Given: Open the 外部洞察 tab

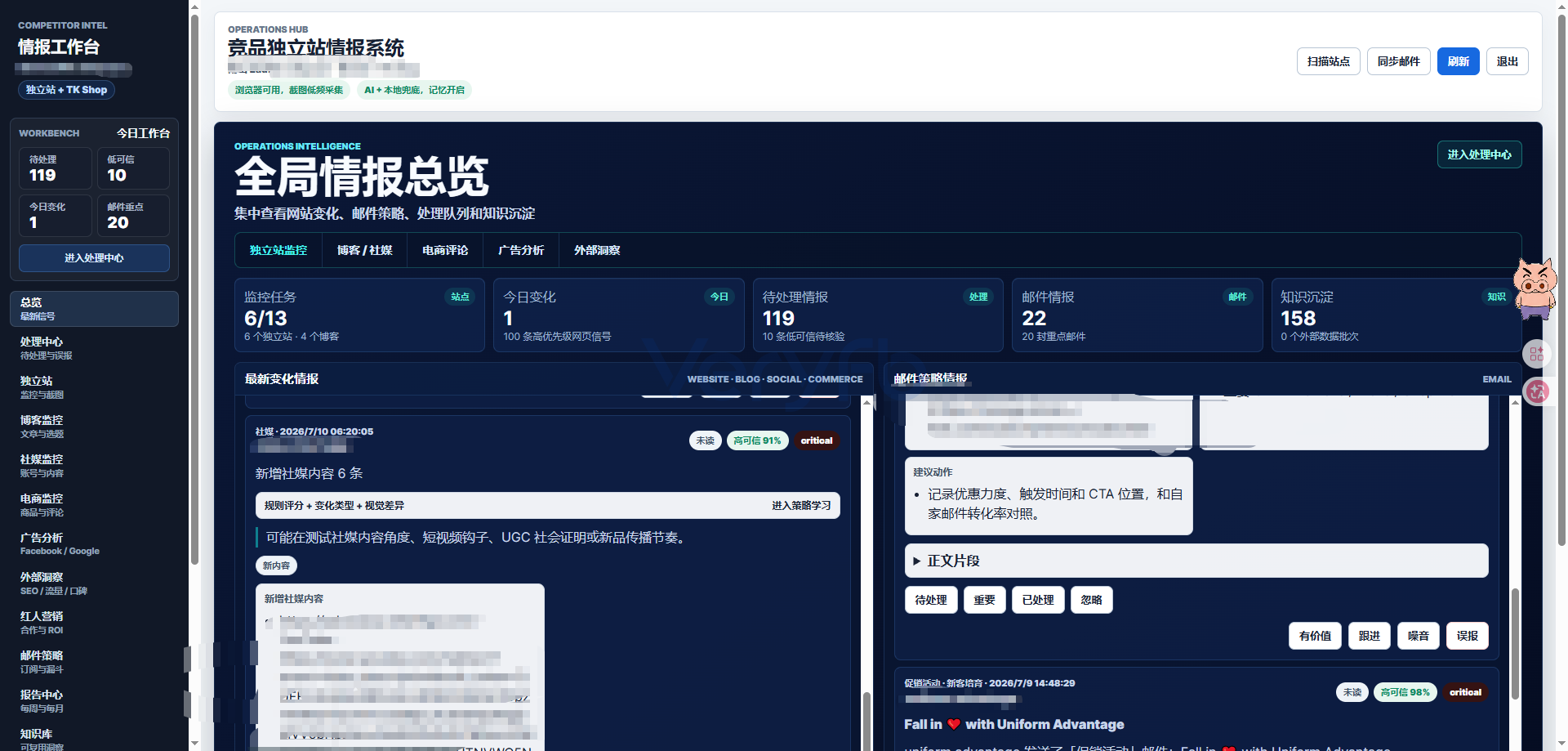Looking at the screenshot, I should click(597, 250).
